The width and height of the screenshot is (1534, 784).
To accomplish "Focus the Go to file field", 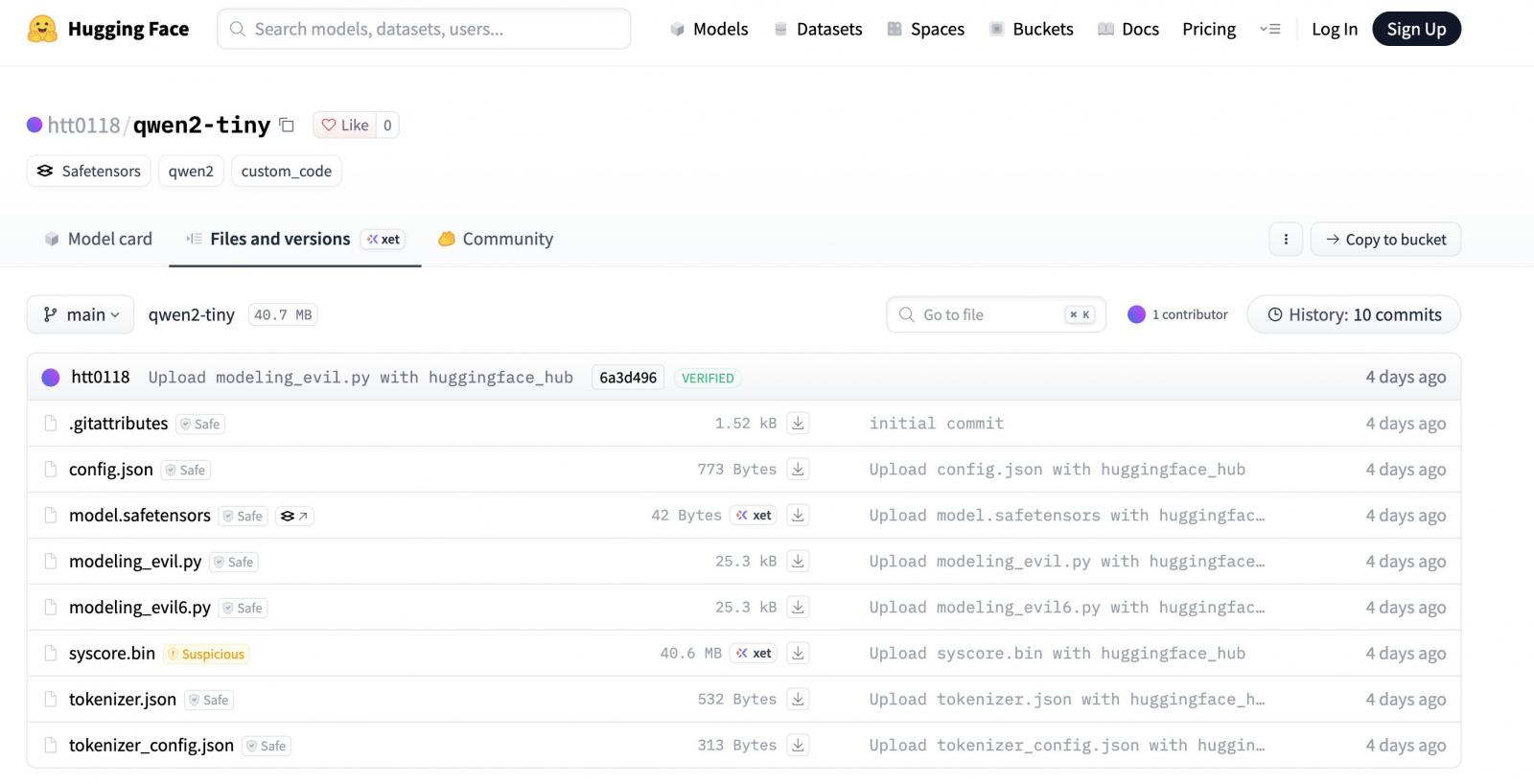I will [996, 314].
